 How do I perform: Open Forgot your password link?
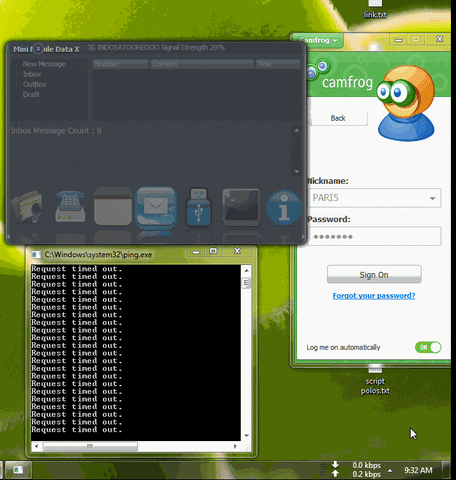tap(374, 296)
